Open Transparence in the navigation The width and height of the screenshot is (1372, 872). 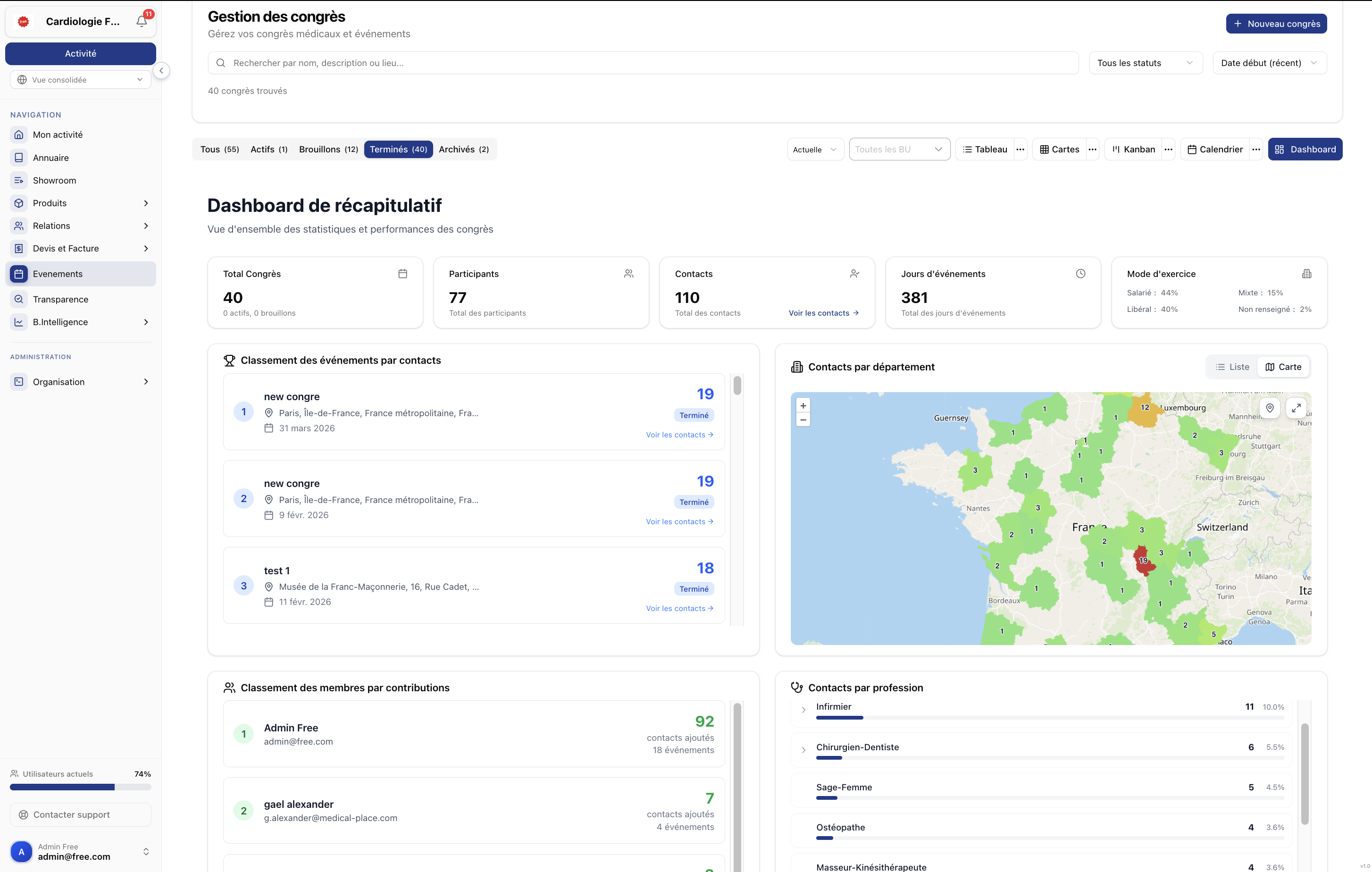pyautogui.click(x=80, y=299)
